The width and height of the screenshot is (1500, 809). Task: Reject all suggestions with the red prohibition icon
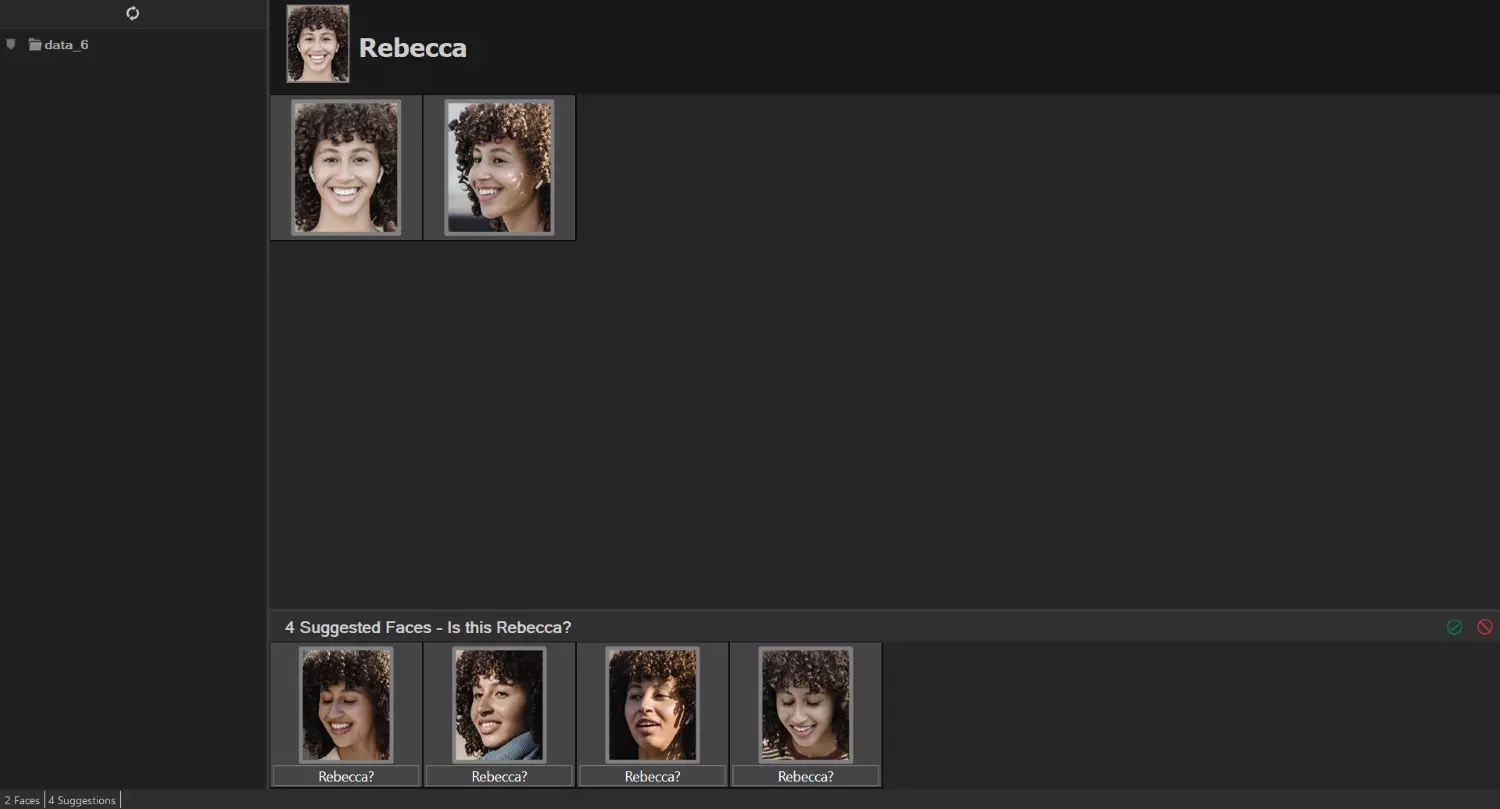pos(1484,627)
